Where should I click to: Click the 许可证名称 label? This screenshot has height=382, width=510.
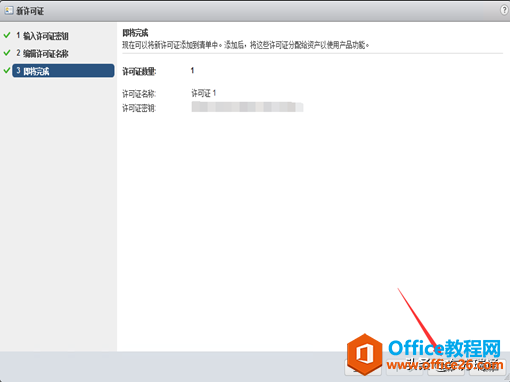tap(139, 94)
